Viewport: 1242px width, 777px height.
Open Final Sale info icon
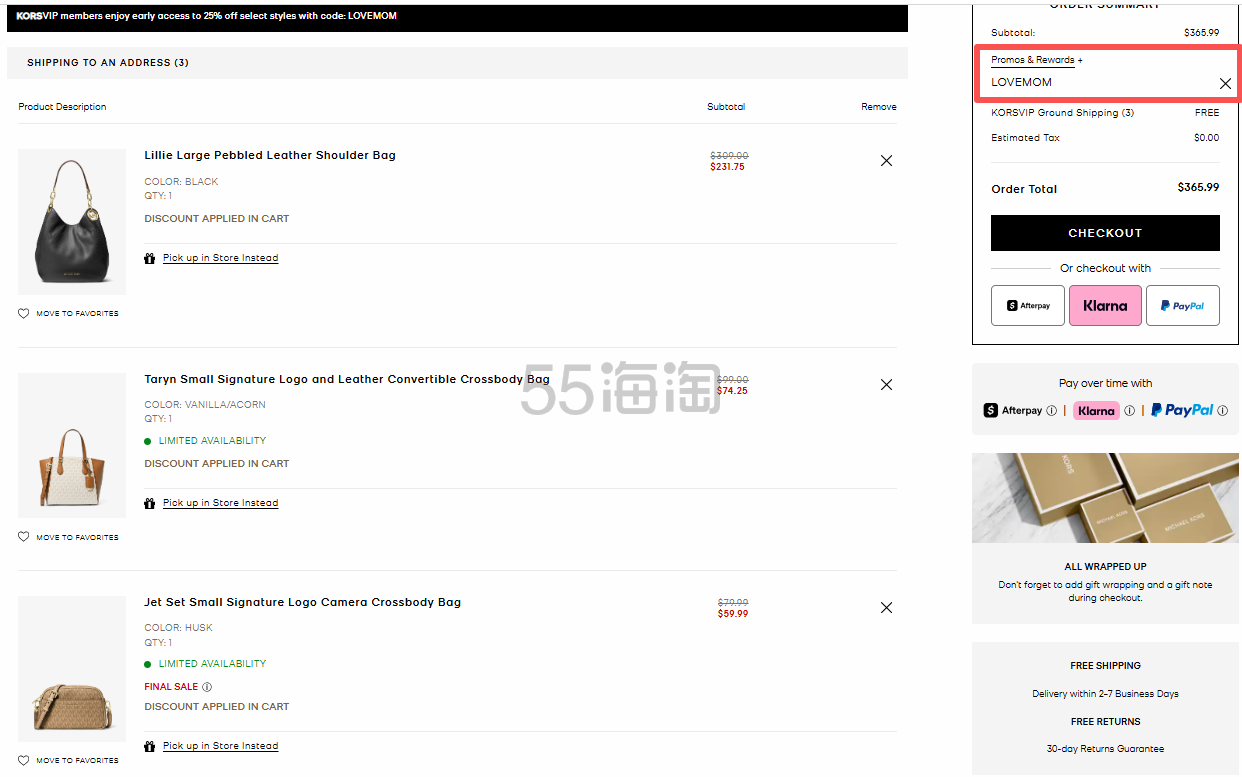pyautogui.click(x=207, y=687)
